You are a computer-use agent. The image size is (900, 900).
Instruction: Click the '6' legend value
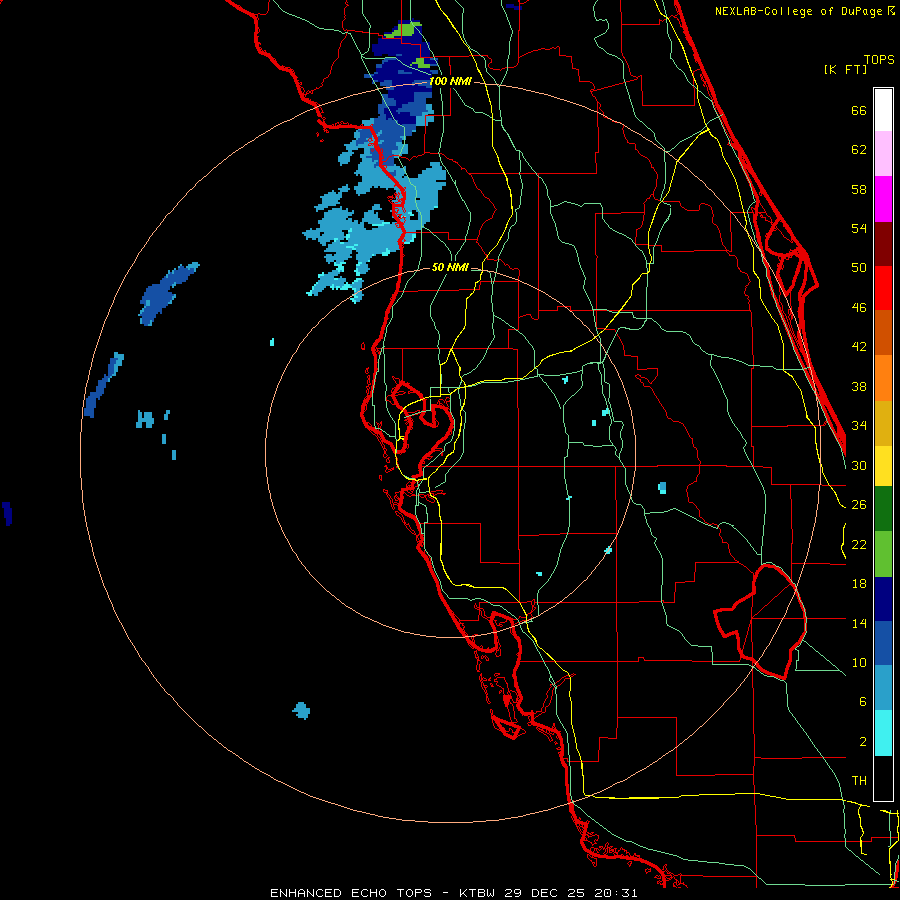point(863,702)
